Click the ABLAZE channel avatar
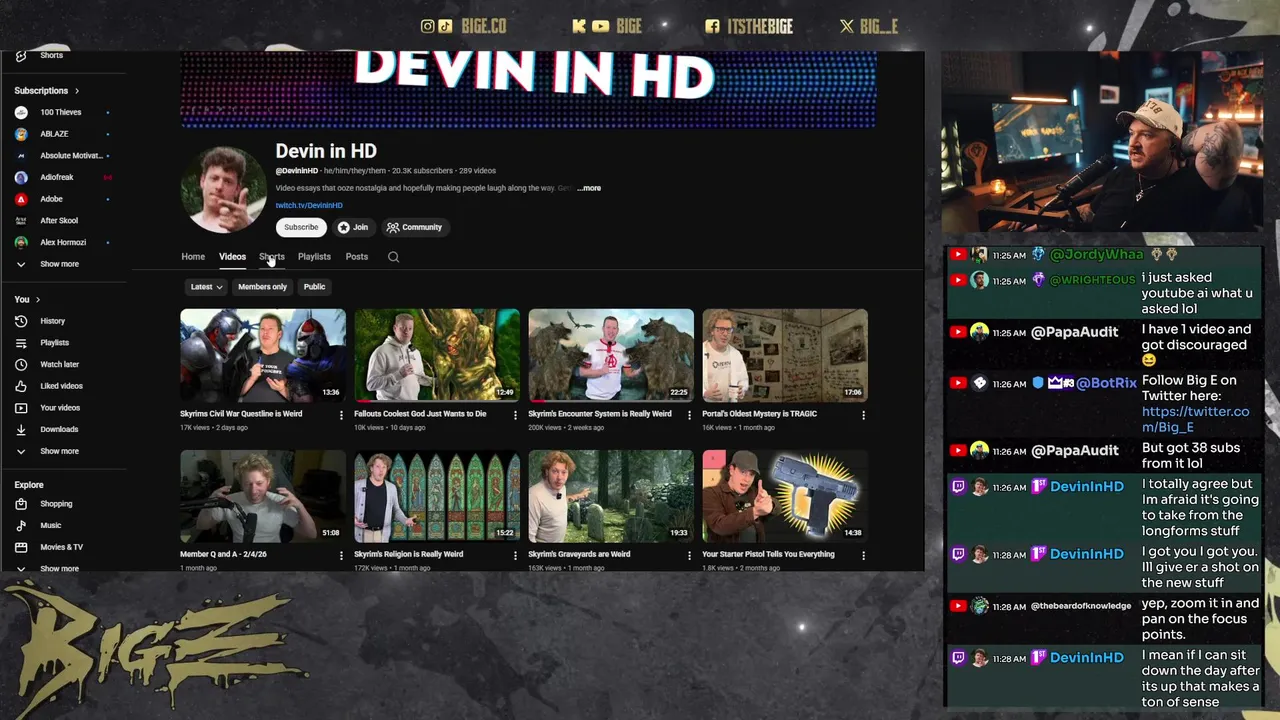The image size is (1280, 720). pos(21,134)
